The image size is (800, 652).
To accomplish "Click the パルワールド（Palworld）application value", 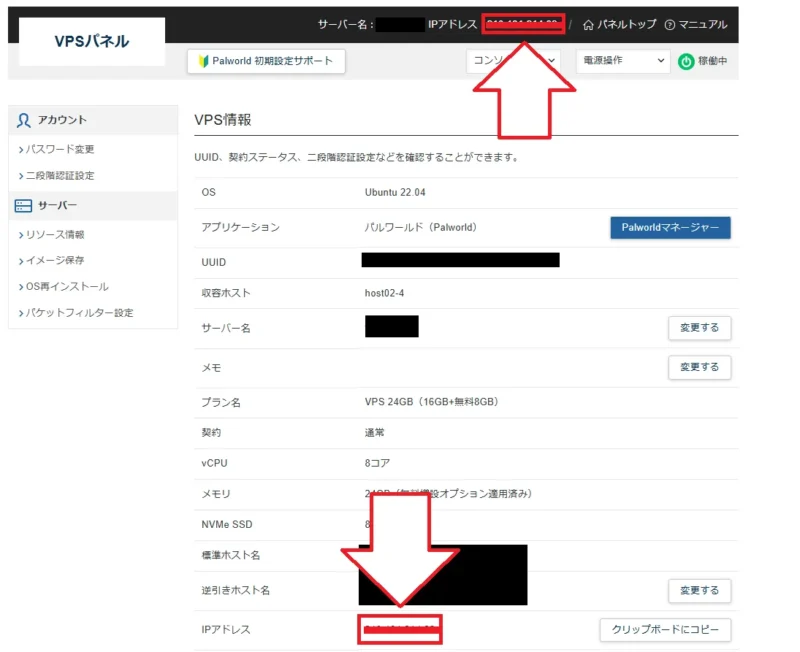I will [421, 228].
